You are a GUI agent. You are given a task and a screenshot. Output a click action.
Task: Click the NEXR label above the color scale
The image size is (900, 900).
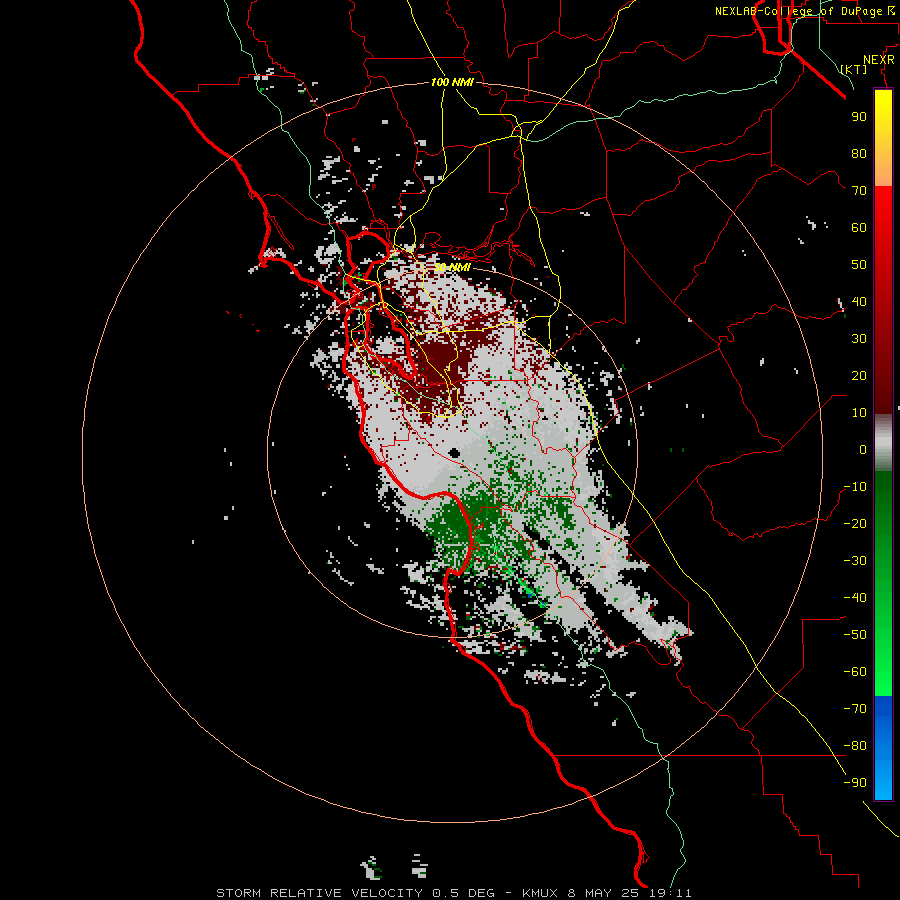pyautogui.click(x=879, y=60)
